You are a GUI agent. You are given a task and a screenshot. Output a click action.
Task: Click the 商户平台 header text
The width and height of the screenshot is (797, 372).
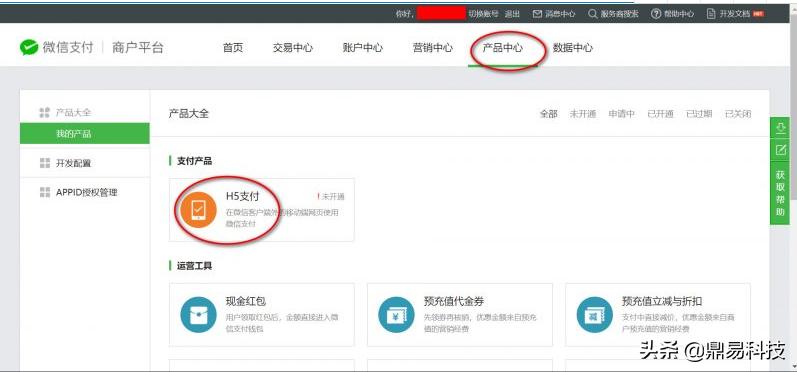tap(138, 48)
